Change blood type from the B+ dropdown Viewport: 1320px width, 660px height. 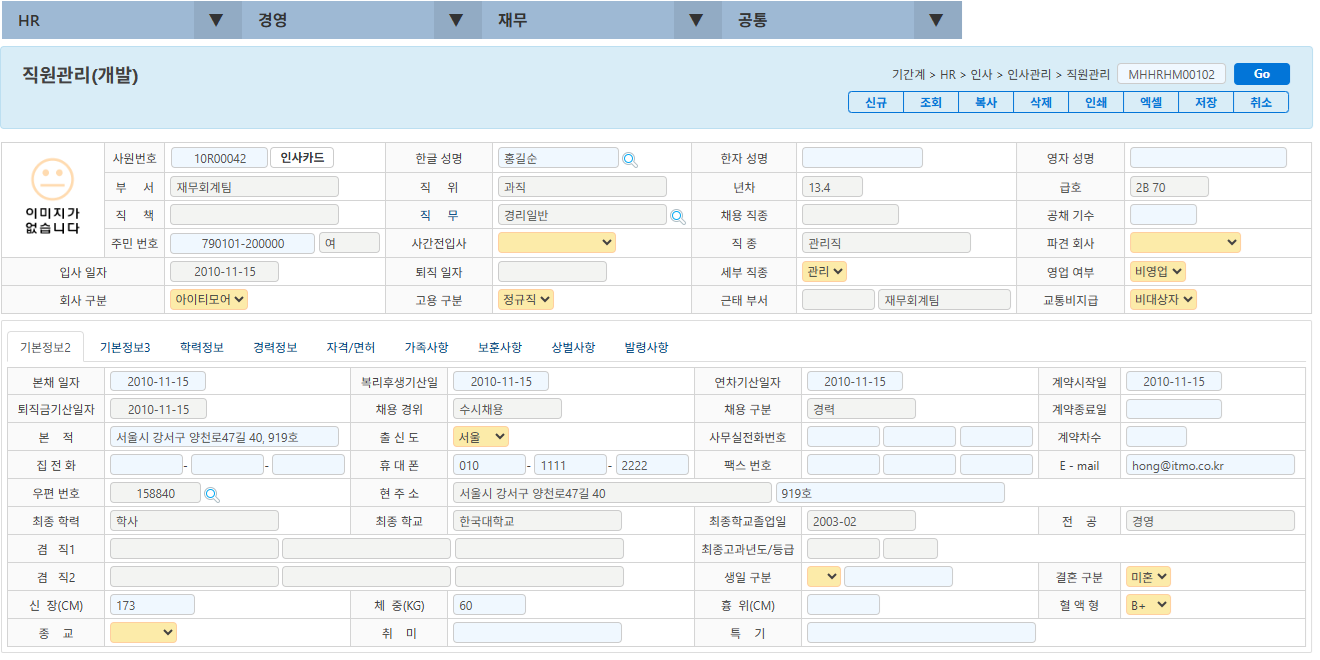(1146, 603)
